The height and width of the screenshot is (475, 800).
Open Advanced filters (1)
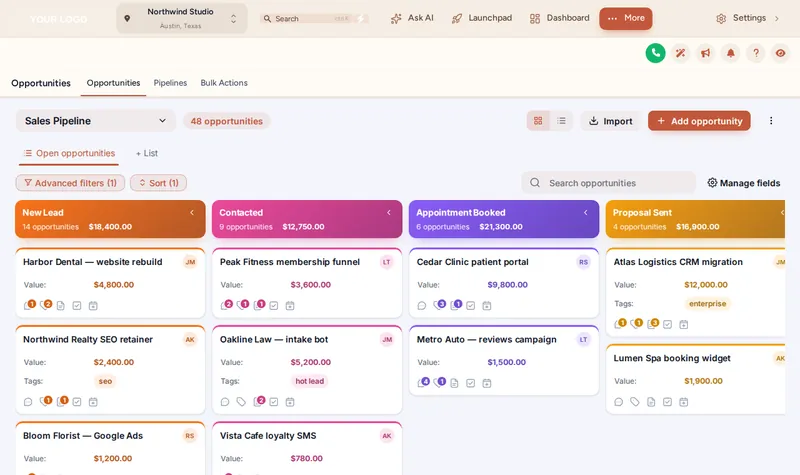click(70, 183)
